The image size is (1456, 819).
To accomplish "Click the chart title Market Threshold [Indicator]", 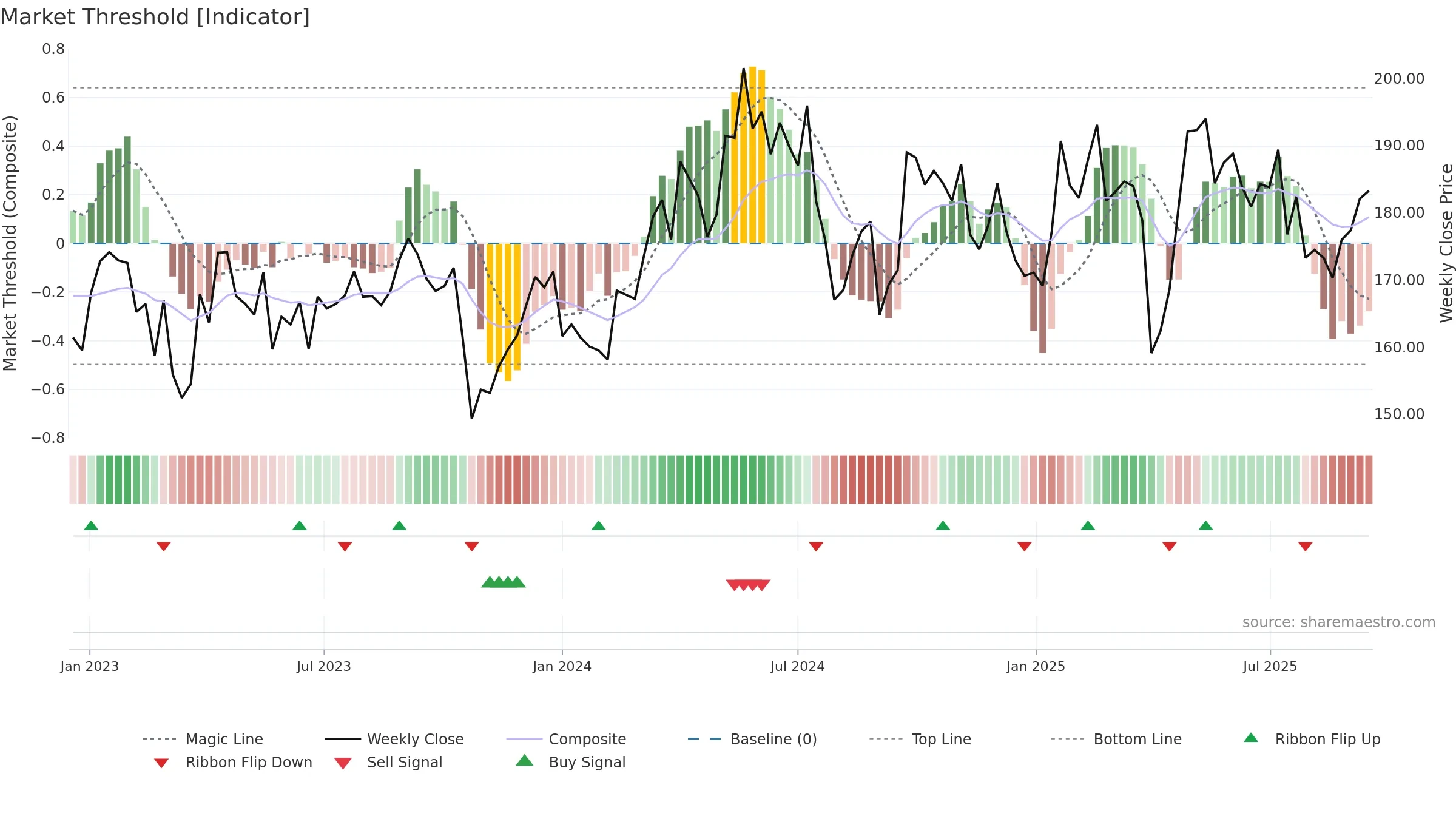I will click(x=155, y=17).
